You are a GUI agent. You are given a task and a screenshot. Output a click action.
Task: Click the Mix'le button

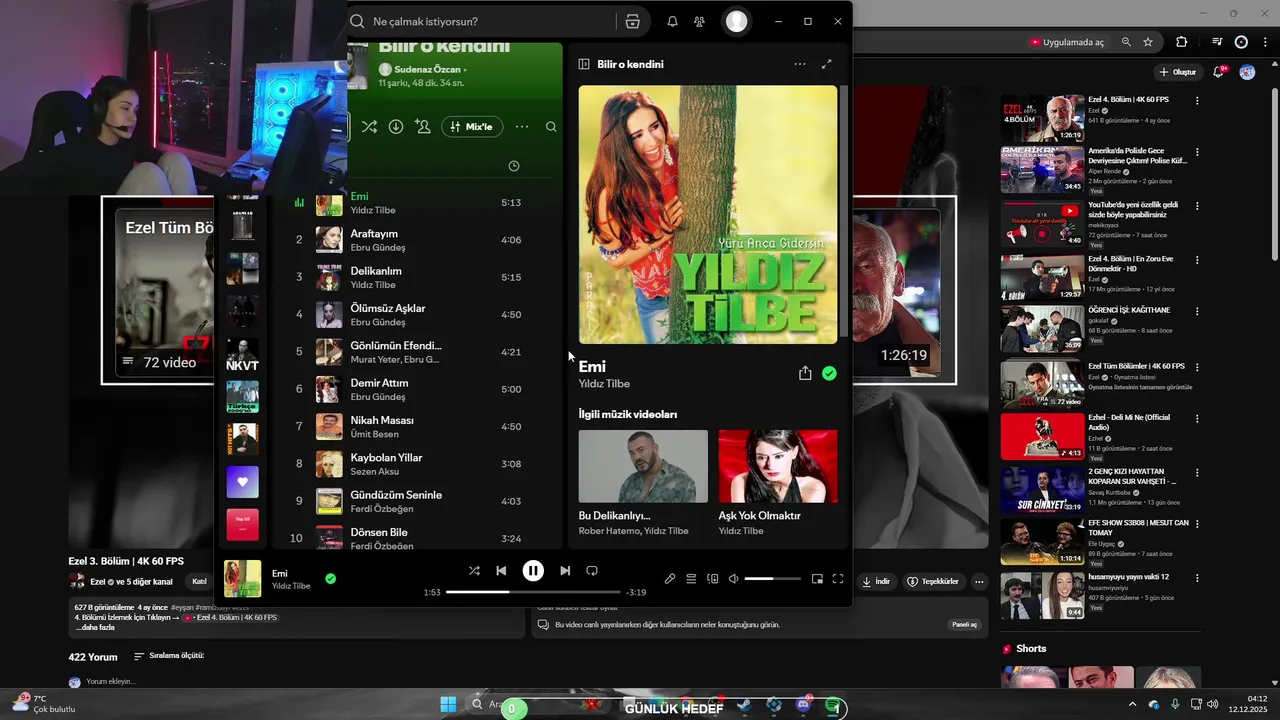472,127
